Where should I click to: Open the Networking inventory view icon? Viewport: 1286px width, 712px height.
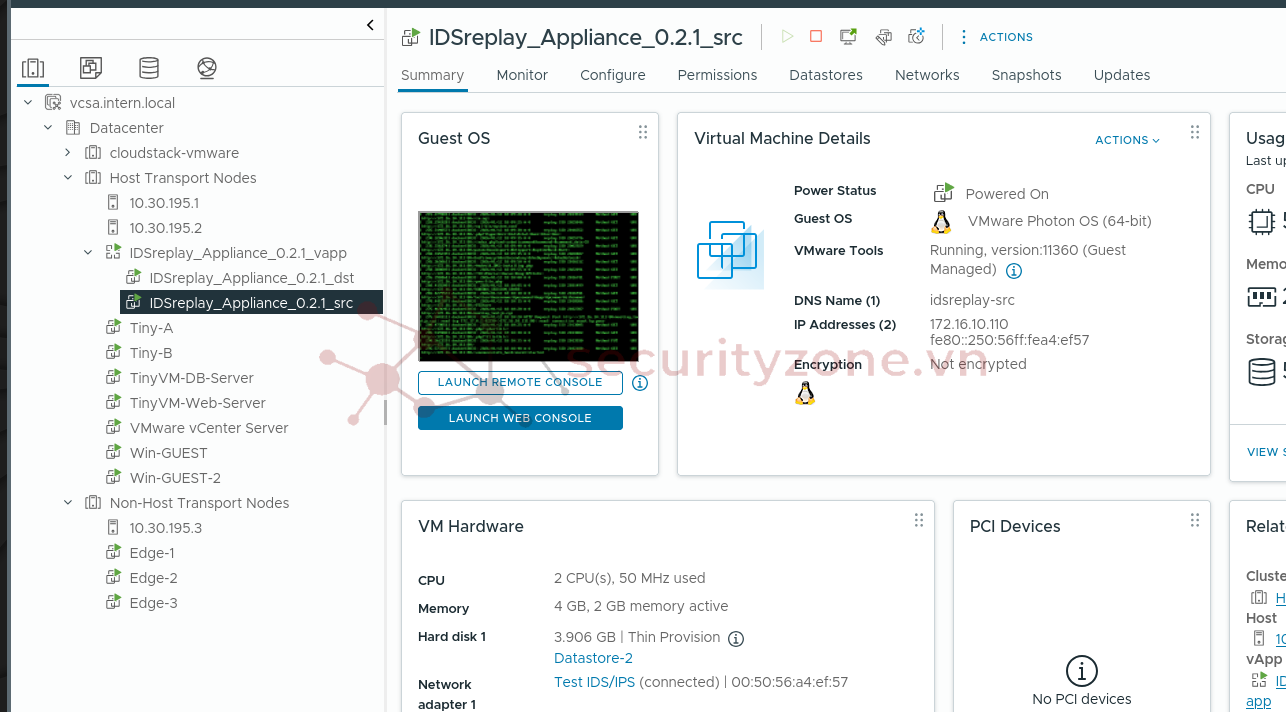(207, 68)
